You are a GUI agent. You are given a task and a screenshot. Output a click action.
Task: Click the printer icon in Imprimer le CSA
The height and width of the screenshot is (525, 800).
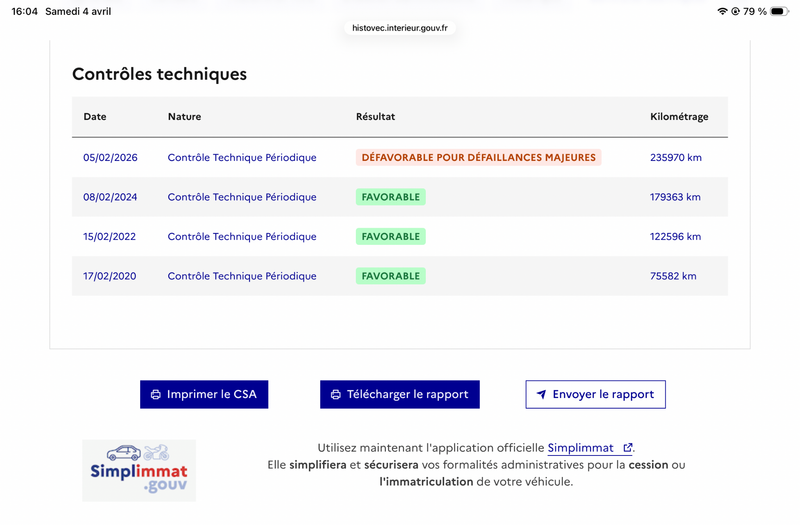click(155, 395)
